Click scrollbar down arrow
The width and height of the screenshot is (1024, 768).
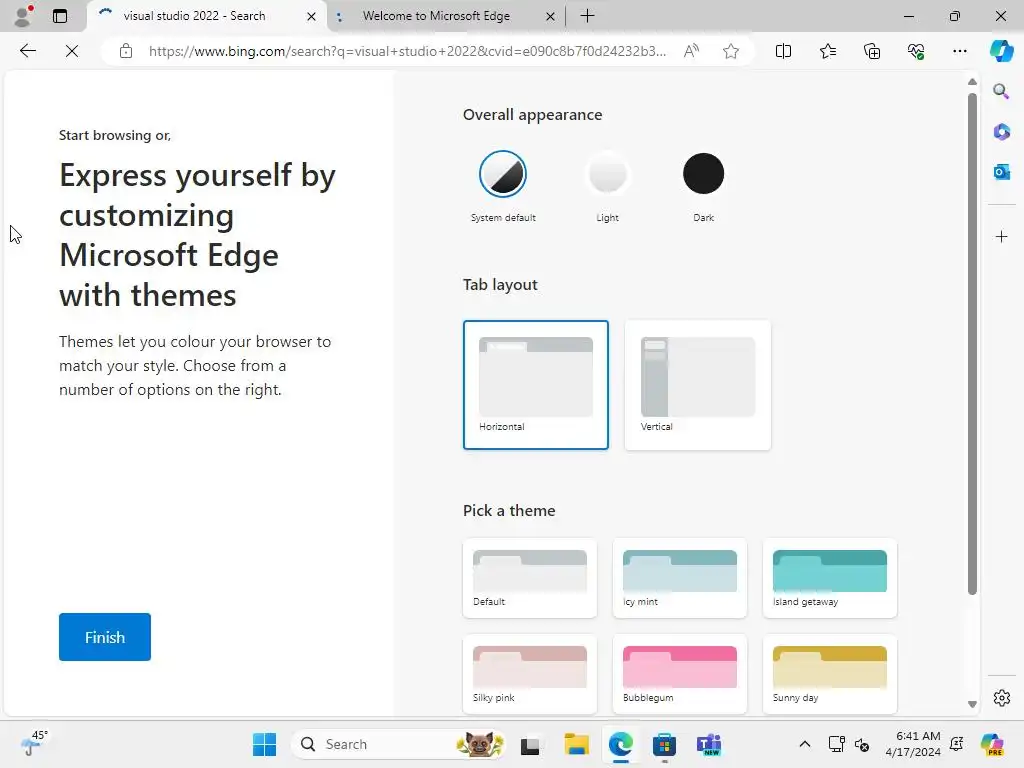click(x=972, y=705)
